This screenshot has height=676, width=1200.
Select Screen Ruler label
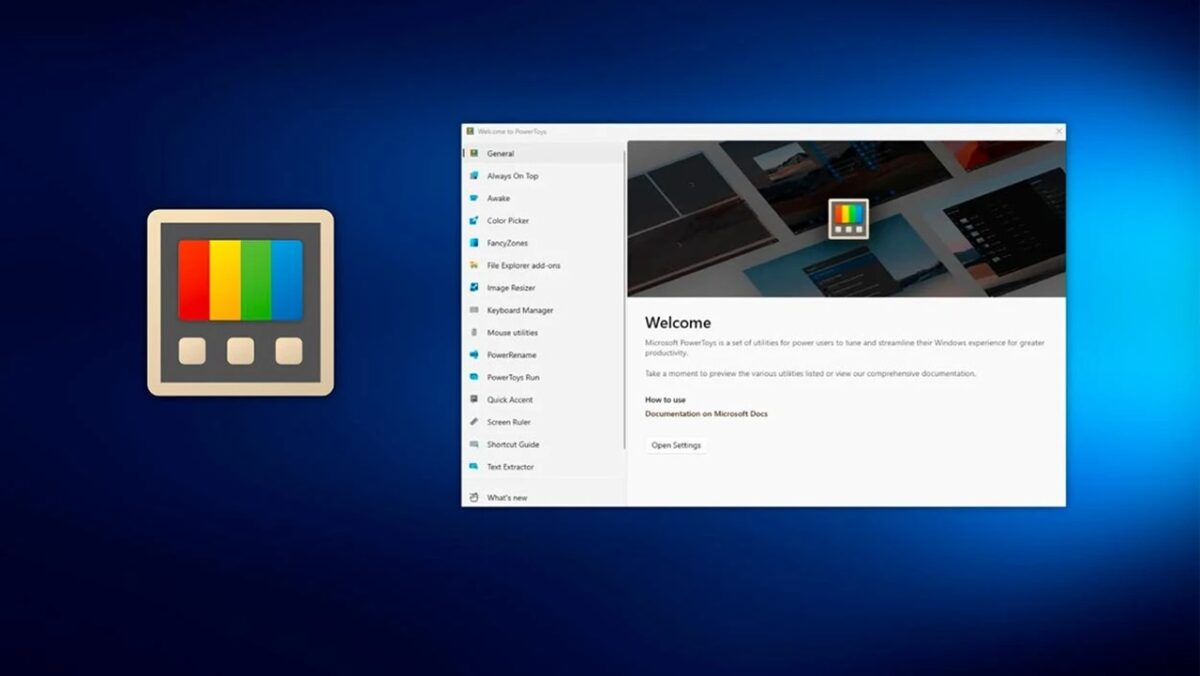(509, 422)
